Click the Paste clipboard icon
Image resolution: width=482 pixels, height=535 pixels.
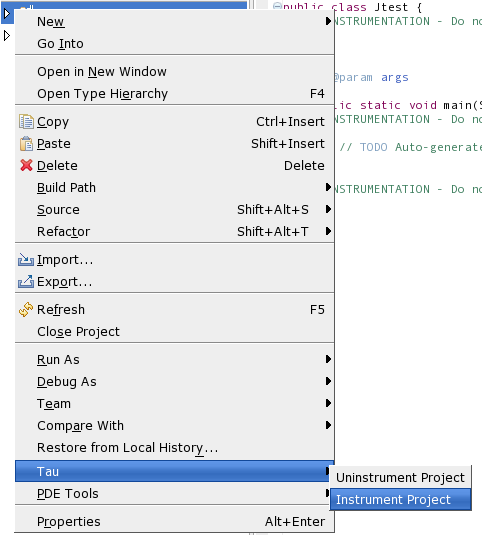coord(26,144)
